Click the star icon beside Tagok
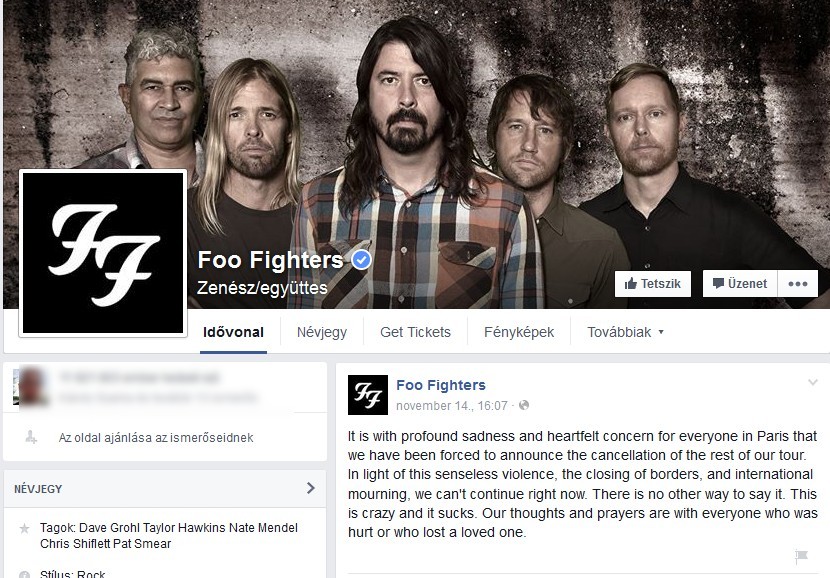The image size is (830, 578). [24, 528]
